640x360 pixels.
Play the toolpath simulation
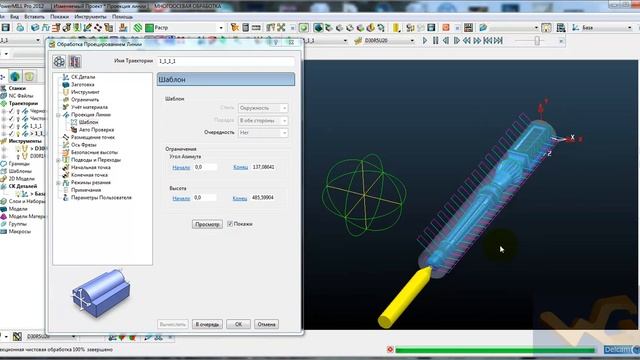(425, 40)
